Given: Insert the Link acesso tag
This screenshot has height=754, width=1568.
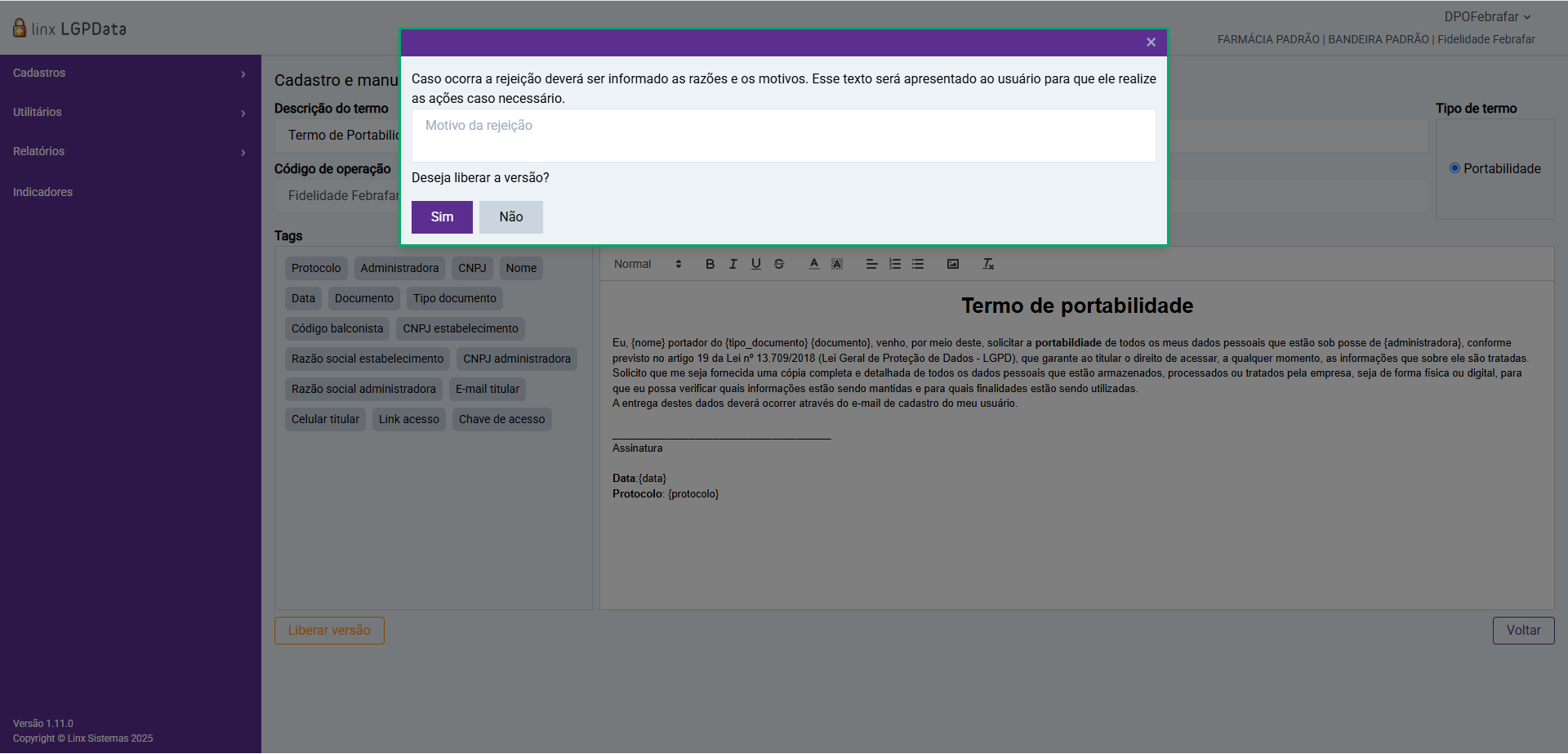Looking at the screenshot, I should (x=409, y=419).
